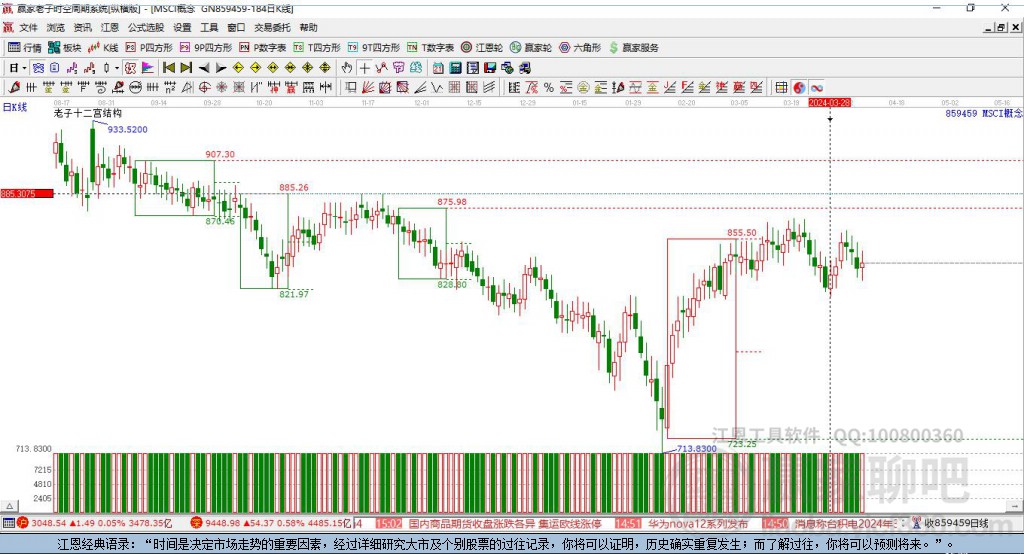Click the 沪 index 3048.54 status entry
Image resolution: width=1024 pixels, height=554 pixels.
point(95,523)
